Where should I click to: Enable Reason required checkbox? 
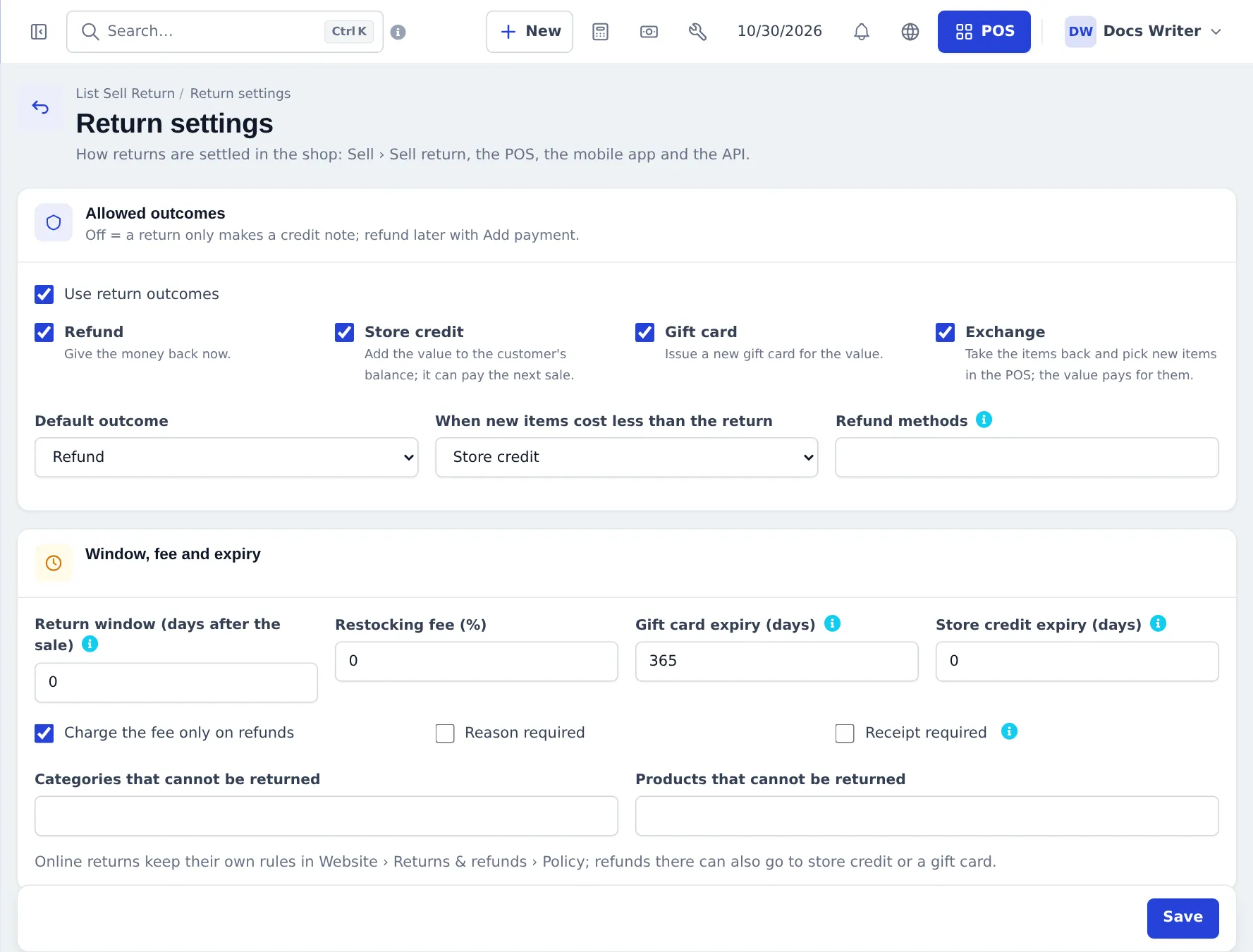pos(445,733)
